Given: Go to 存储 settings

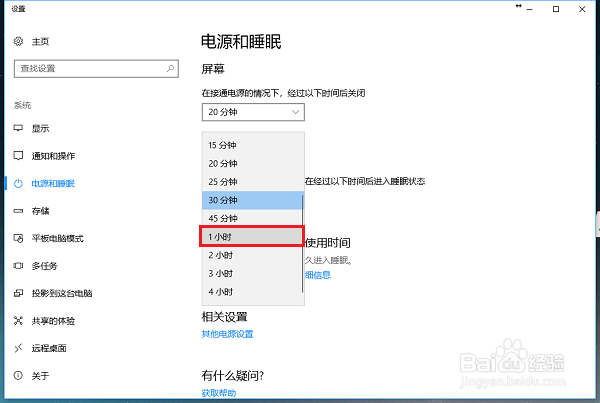Looking at the screenshot, I should [x=40, y=211].
